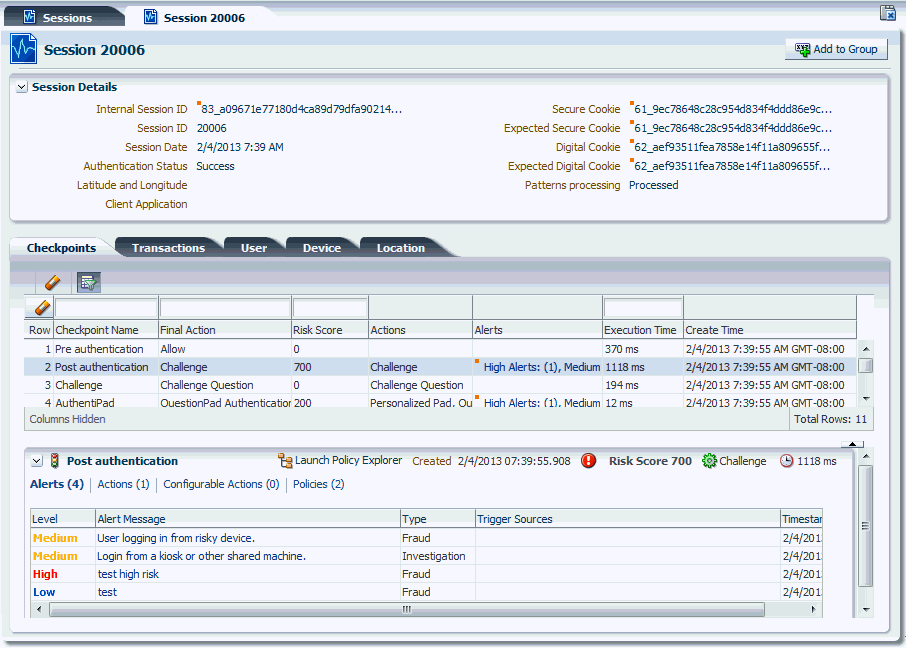
Task: Sort by Risk Score column header
Action: click(x=331, y=330)
